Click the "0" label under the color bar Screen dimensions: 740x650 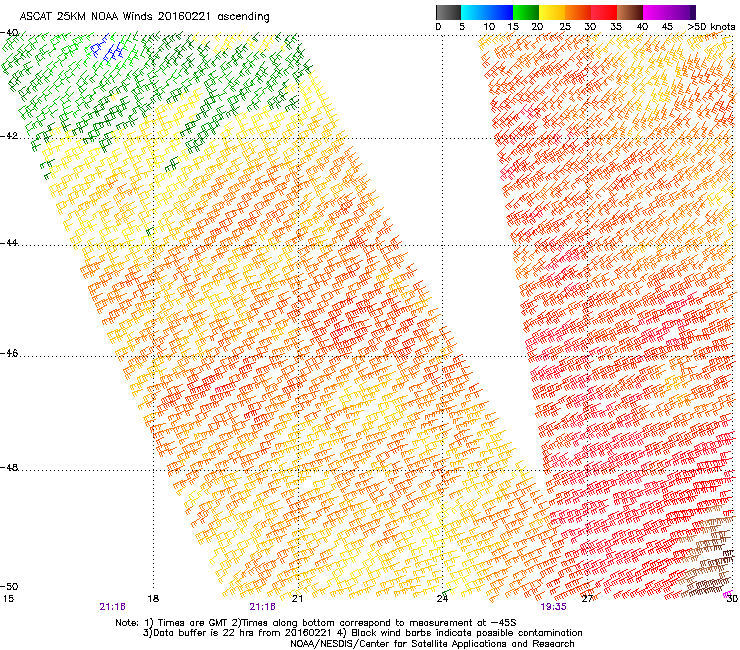(438, 27)
